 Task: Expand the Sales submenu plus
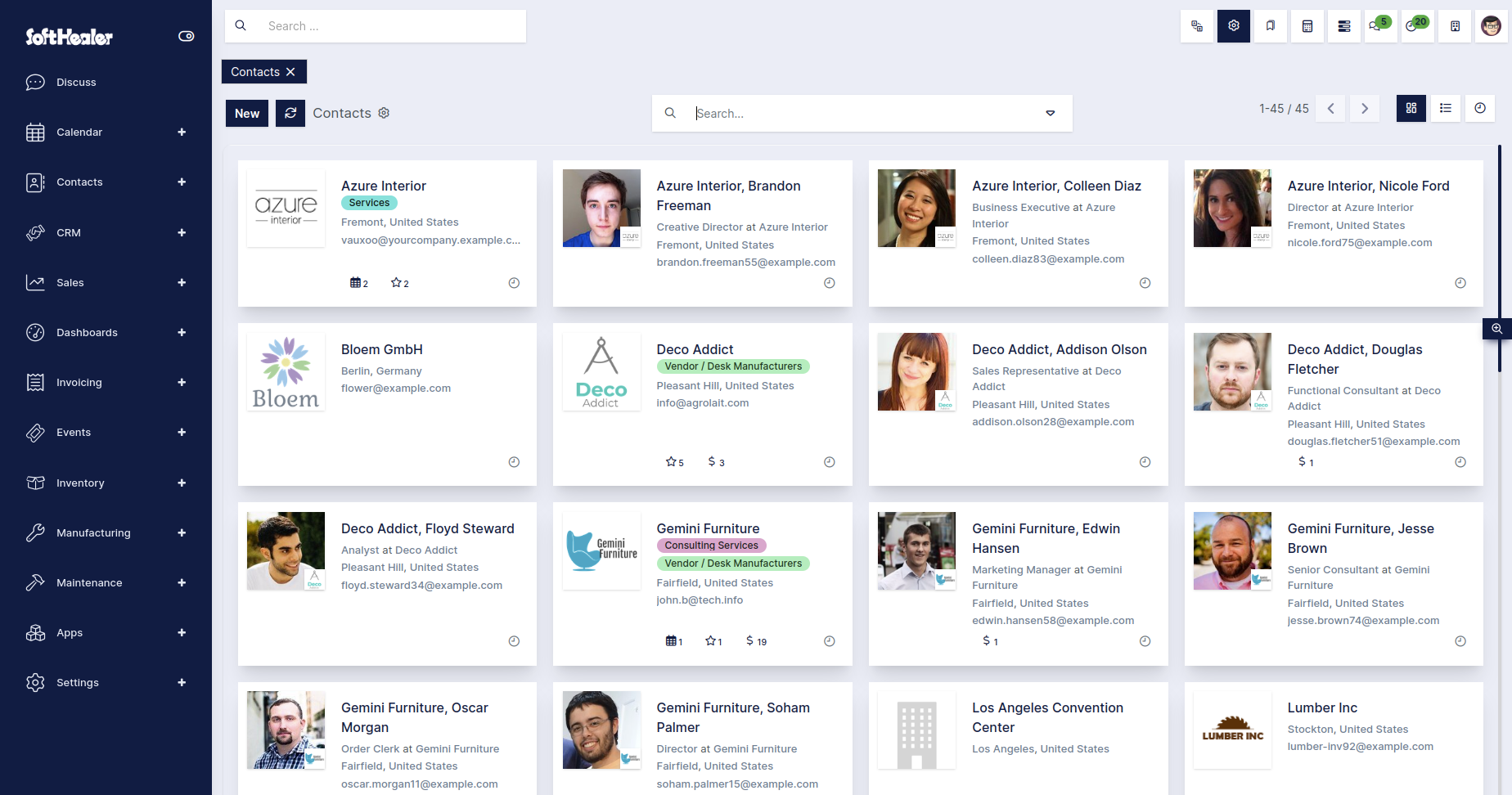tap(182, 282)
